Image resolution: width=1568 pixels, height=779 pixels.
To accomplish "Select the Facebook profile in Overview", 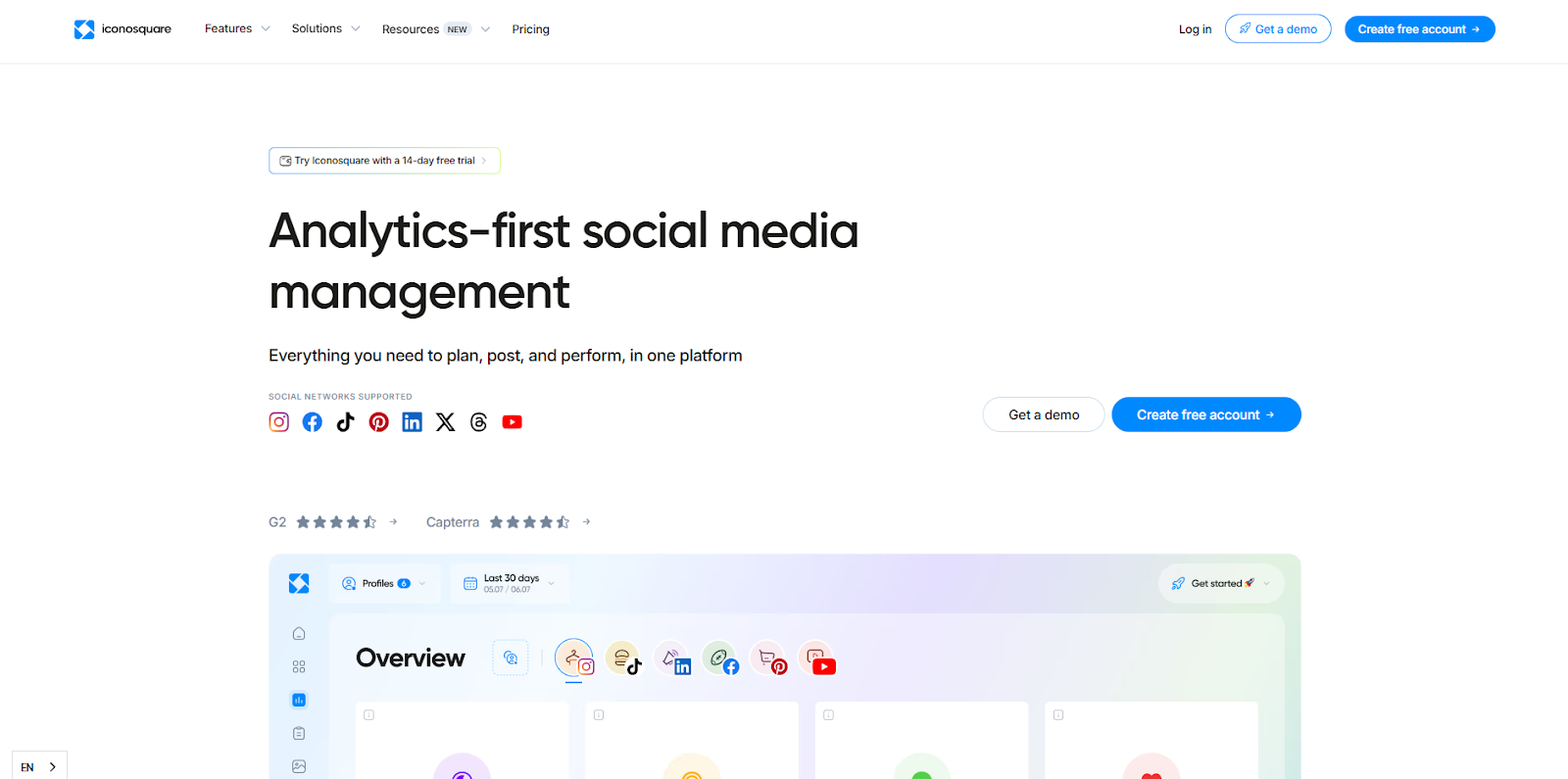I will [x=720, y=658].
